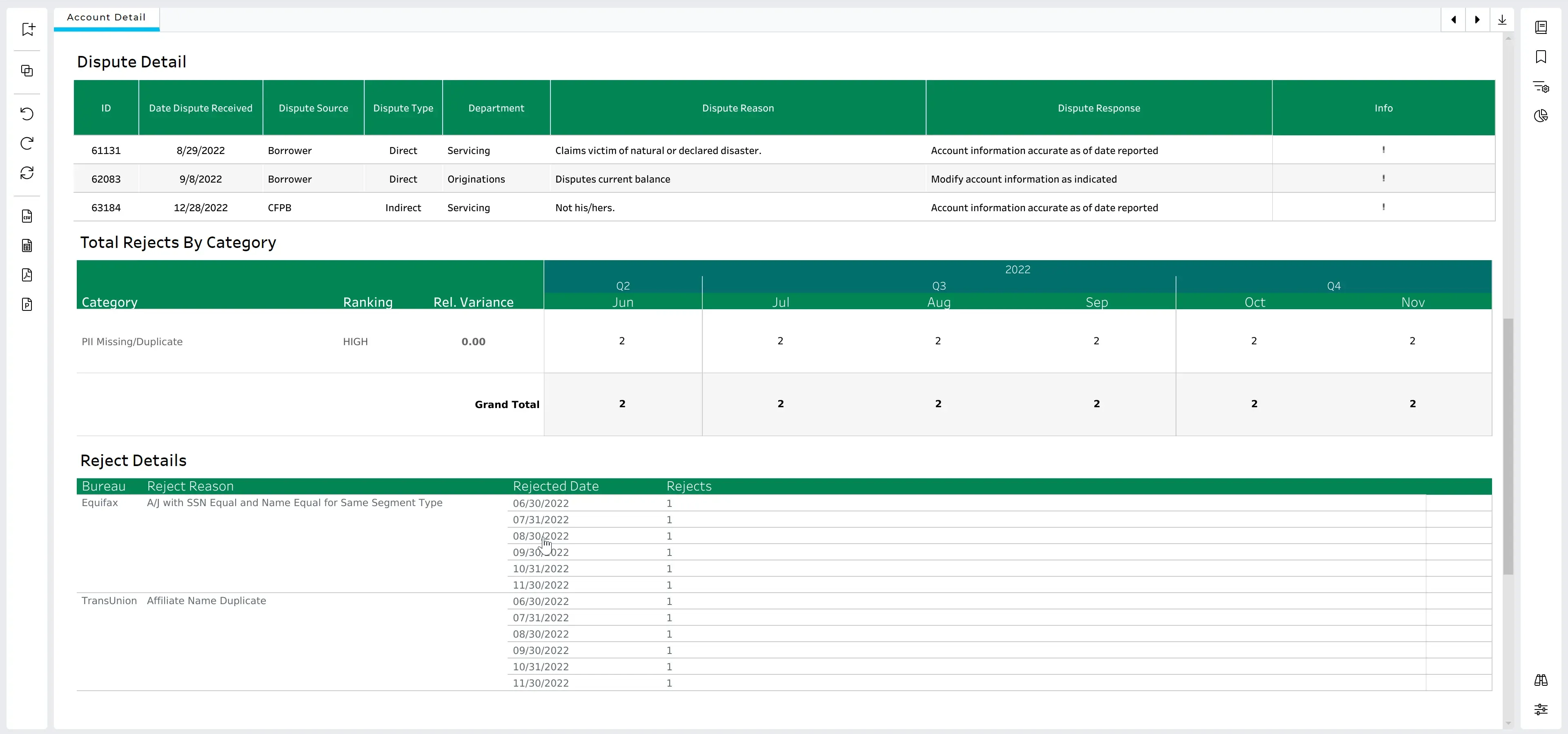Click the 0.00 Rel. Variance value
The image size is (1568, 734).
[x=474, y=342]
